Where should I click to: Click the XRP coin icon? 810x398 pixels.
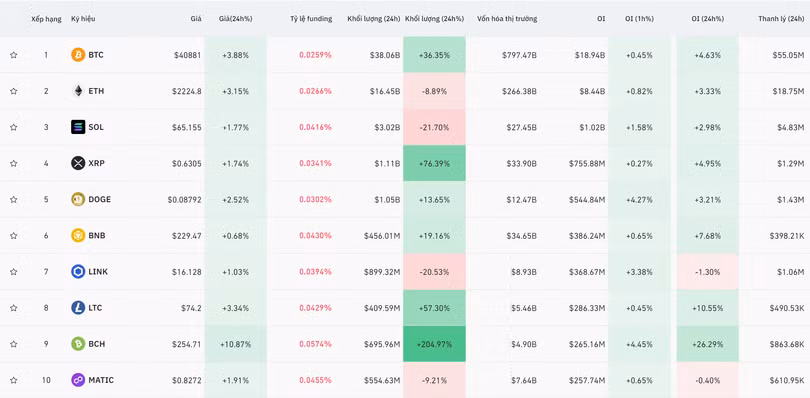78,163
